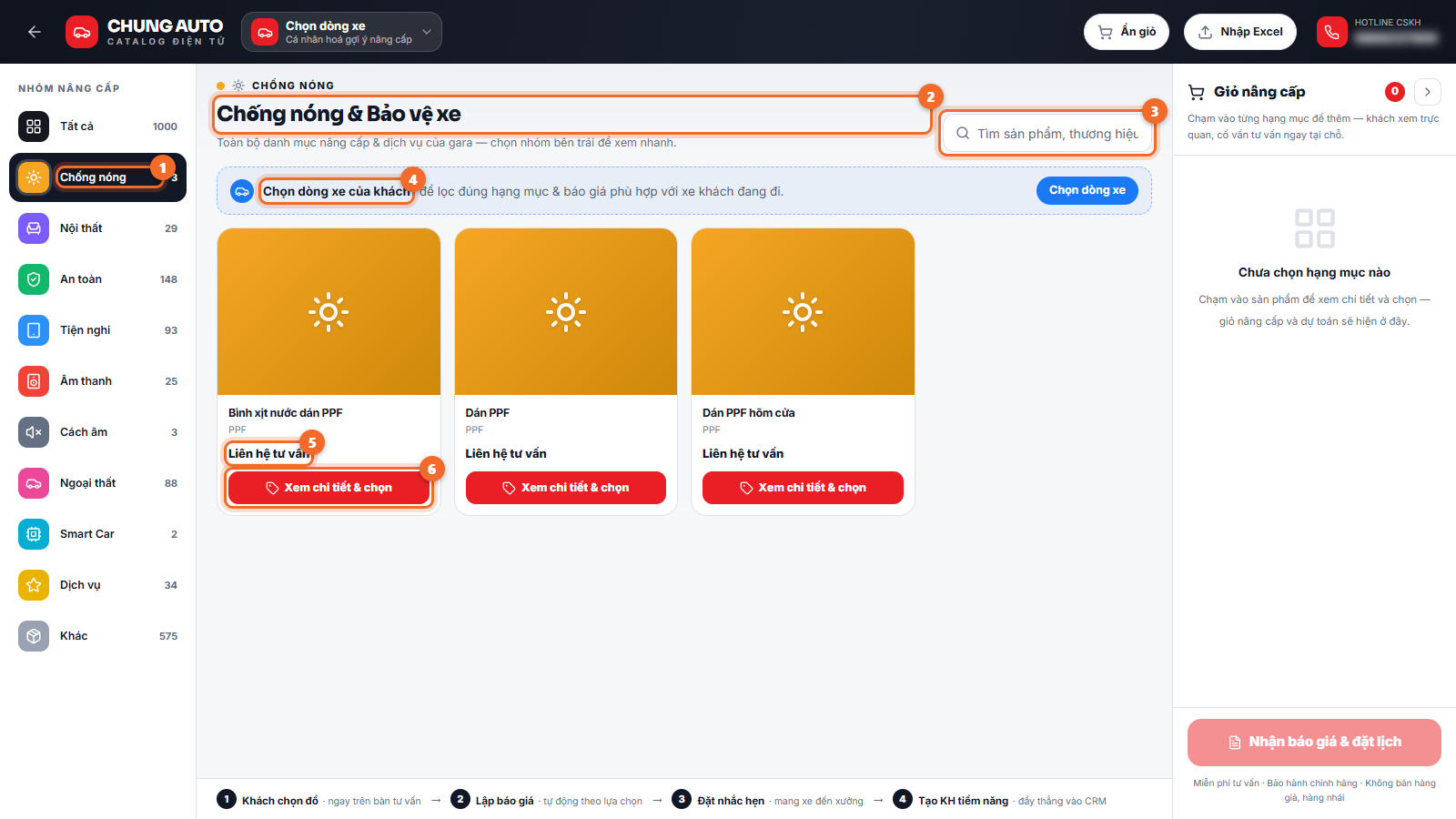Select the Nội thất menu label
Image resolution: width=1456 pixels, height=819 pixels.
tap(81, 228)
